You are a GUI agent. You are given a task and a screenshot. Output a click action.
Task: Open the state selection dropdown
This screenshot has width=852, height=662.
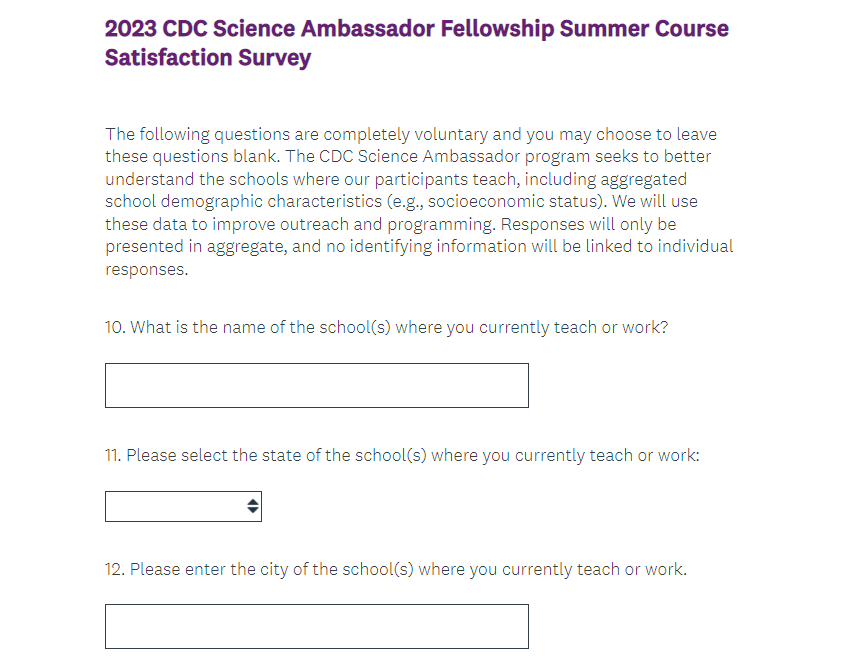coord(182,507)
